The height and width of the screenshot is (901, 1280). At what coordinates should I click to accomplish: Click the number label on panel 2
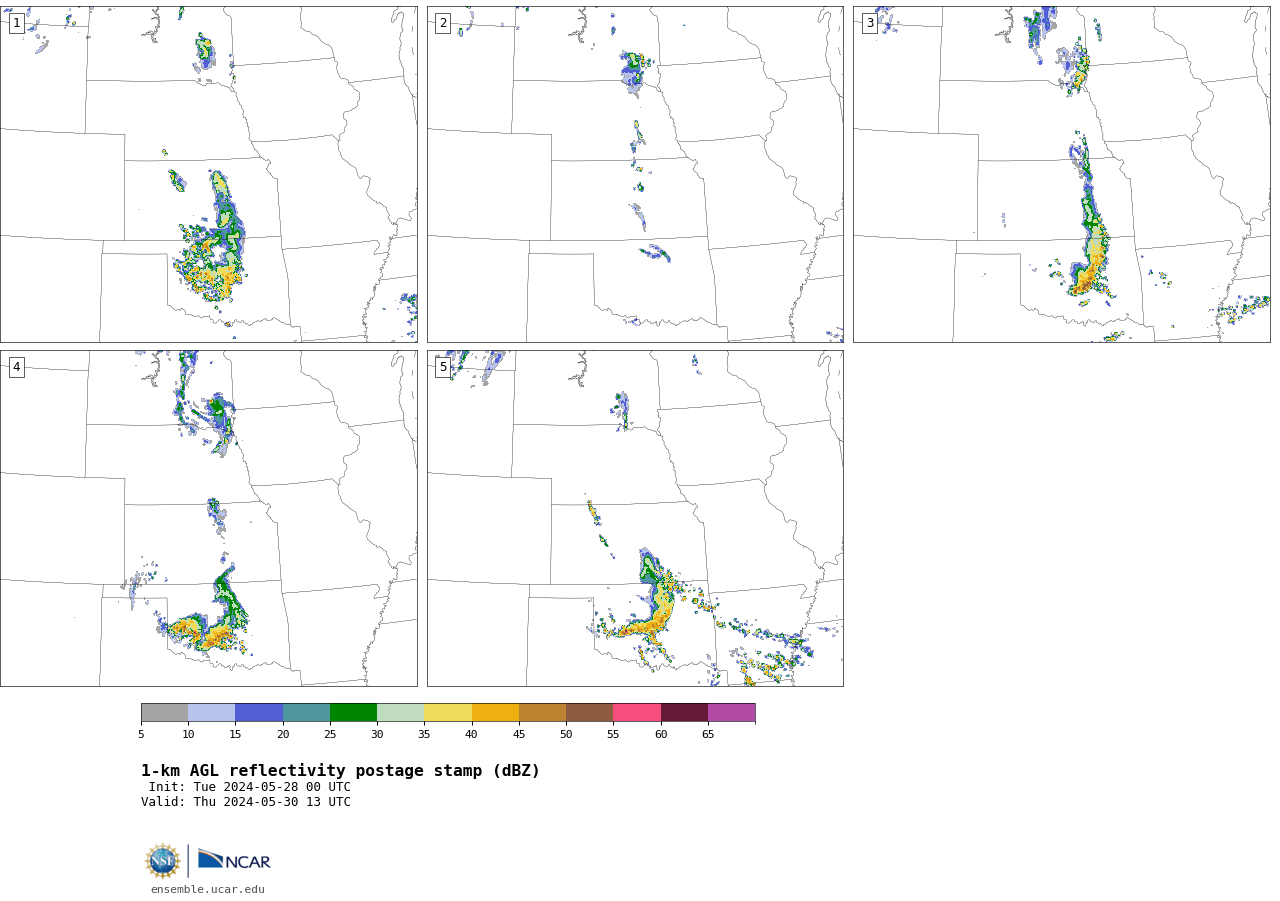[443, 23]
